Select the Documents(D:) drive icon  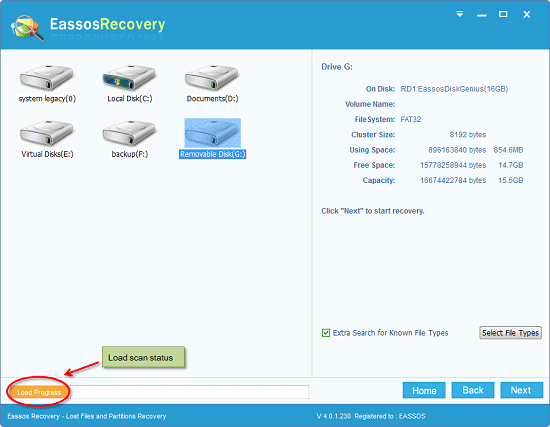[x=212, y=78]
